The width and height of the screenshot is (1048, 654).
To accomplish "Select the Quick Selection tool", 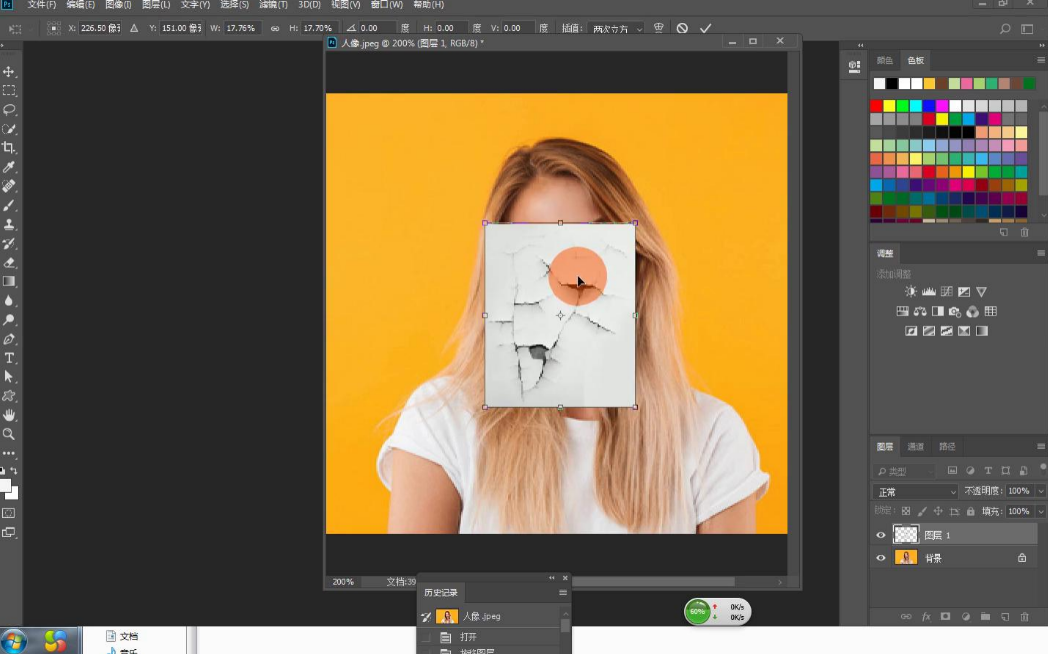I will click(x=9, y=129).
